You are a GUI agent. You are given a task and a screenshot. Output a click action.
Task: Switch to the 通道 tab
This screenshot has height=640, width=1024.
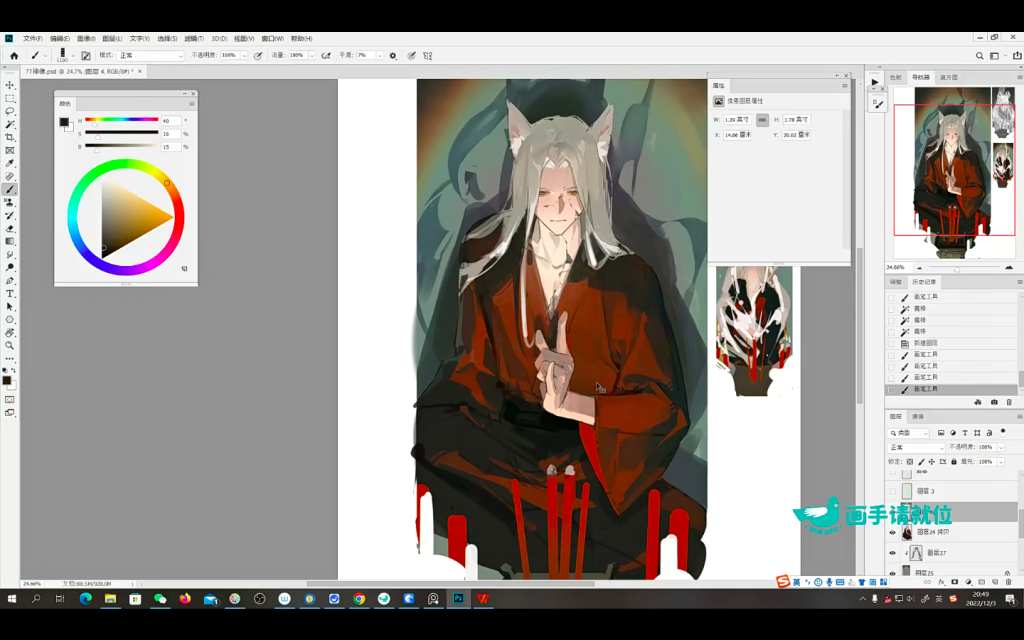coord(918,416)
